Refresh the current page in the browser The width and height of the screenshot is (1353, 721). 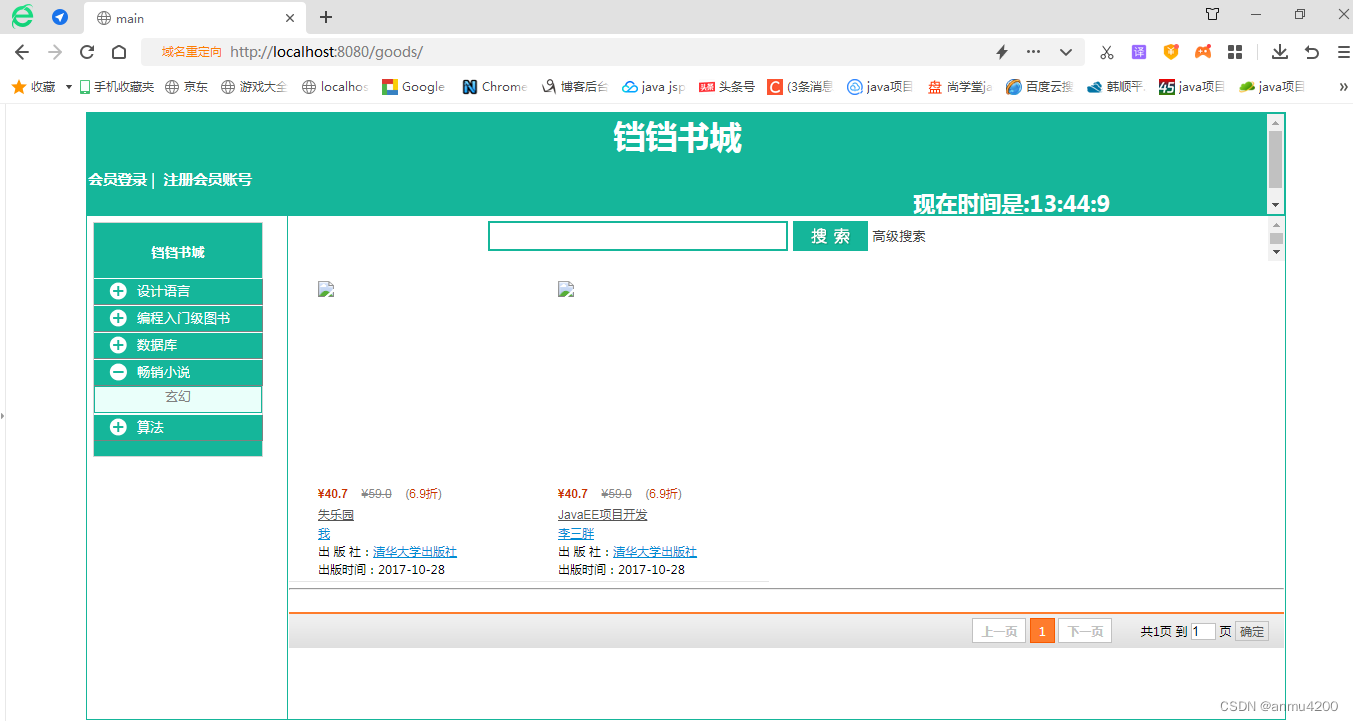[x=86, y=51]
